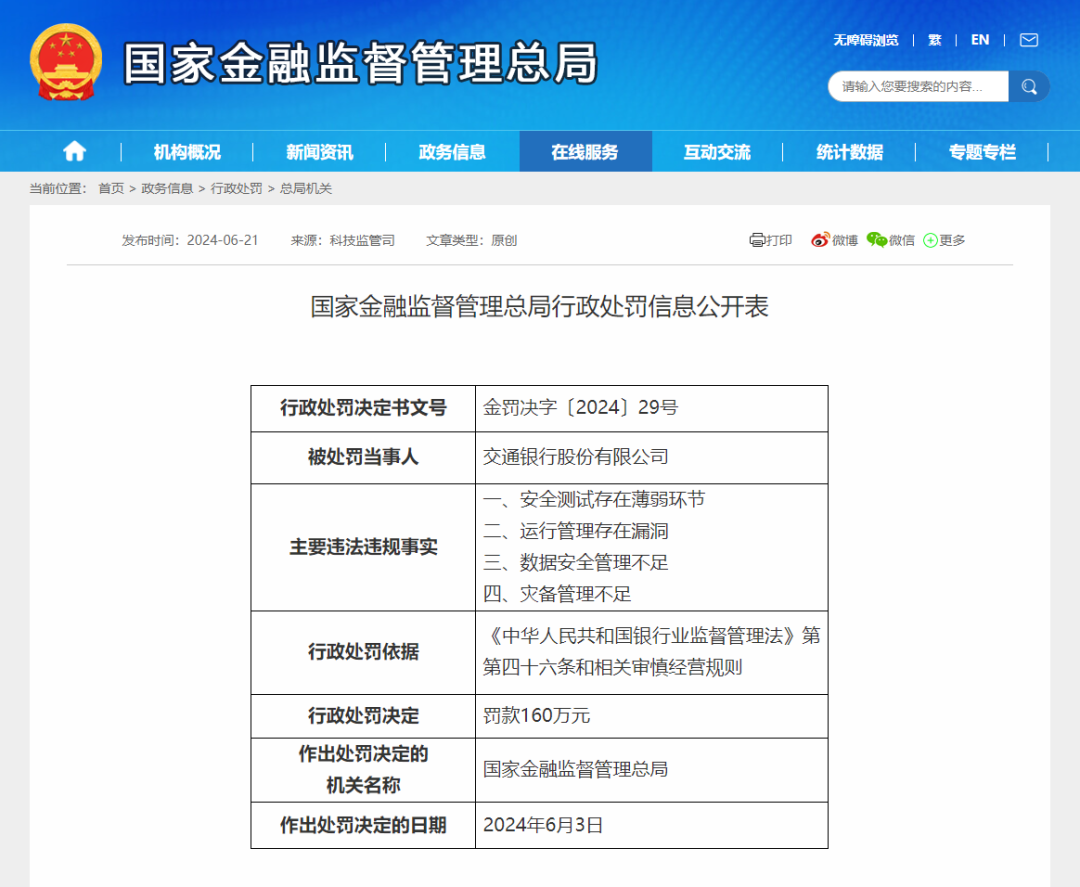Open the mailbox envelope icon

(x=1028, y=40)
